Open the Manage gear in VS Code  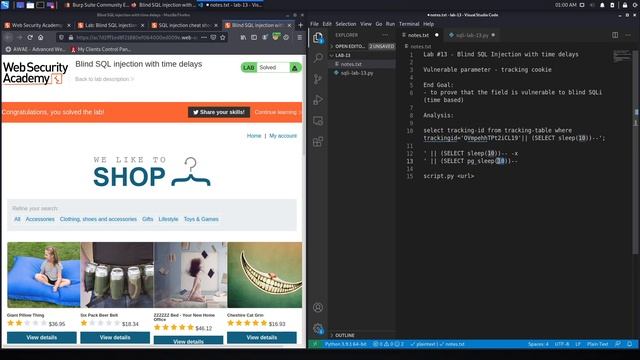point(318,328)
